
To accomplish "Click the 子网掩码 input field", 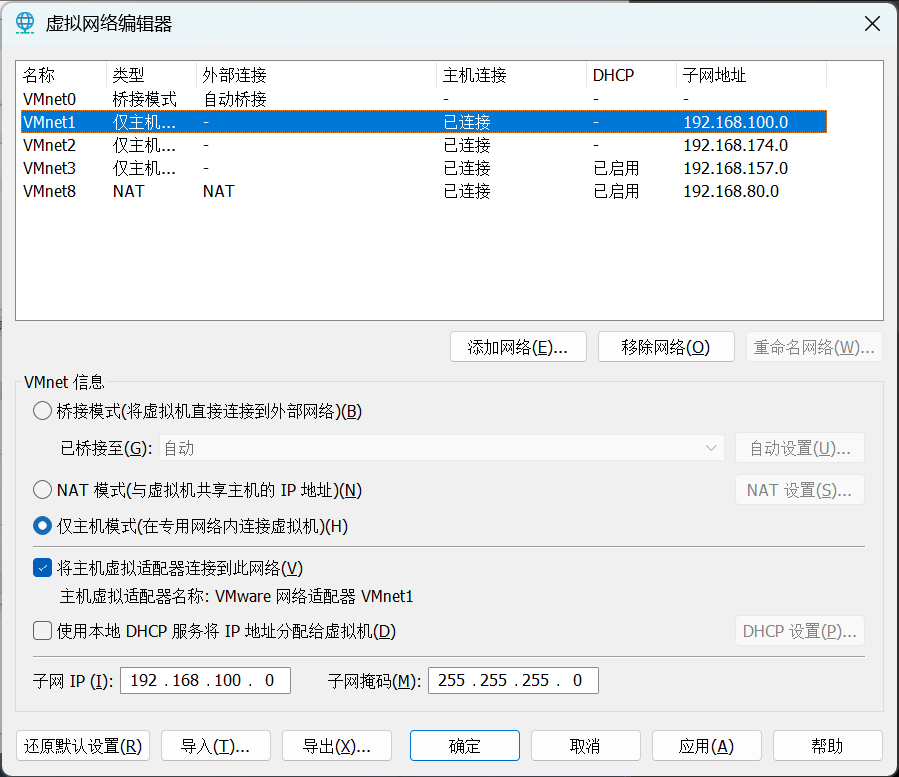I will click(x=513, y=680).
